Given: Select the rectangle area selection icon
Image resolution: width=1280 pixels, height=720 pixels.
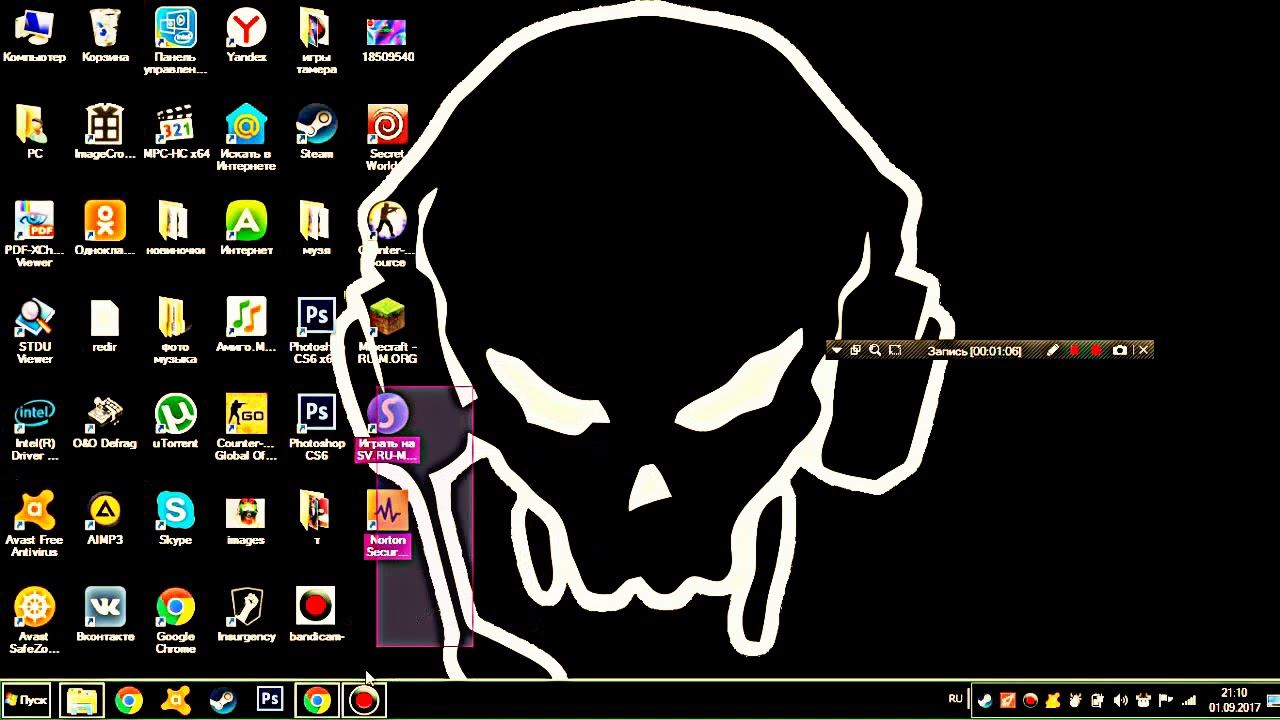Looking at the screenshot, I should pyautogui.click(x=895, y=350).
